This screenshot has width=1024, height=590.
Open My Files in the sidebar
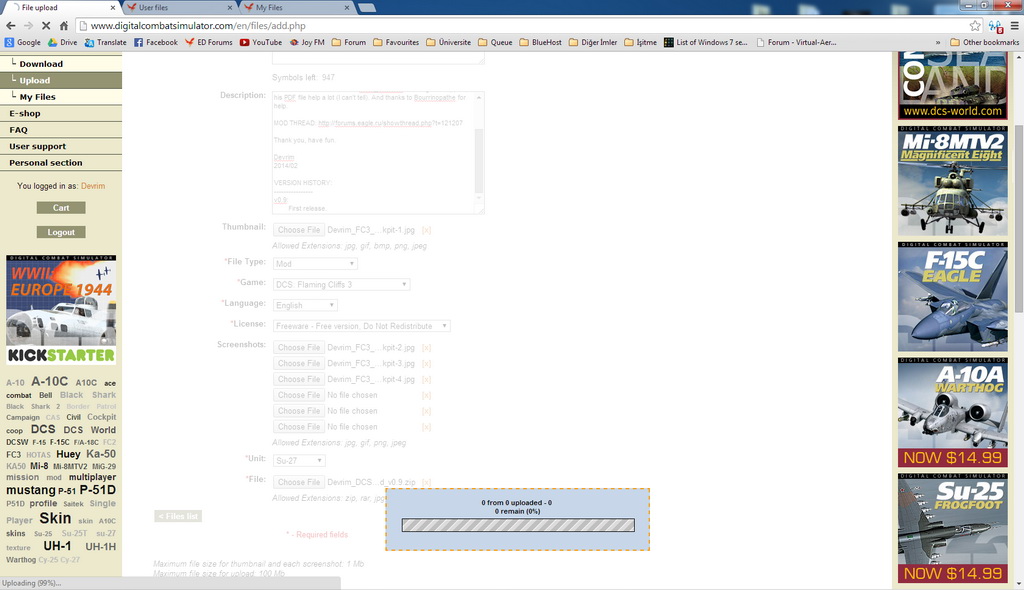[x=61, y=97]
